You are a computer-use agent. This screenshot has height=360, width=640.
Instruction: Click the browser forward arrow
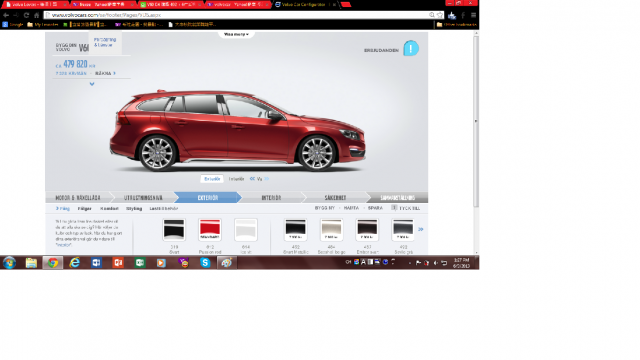coord(16,15)
